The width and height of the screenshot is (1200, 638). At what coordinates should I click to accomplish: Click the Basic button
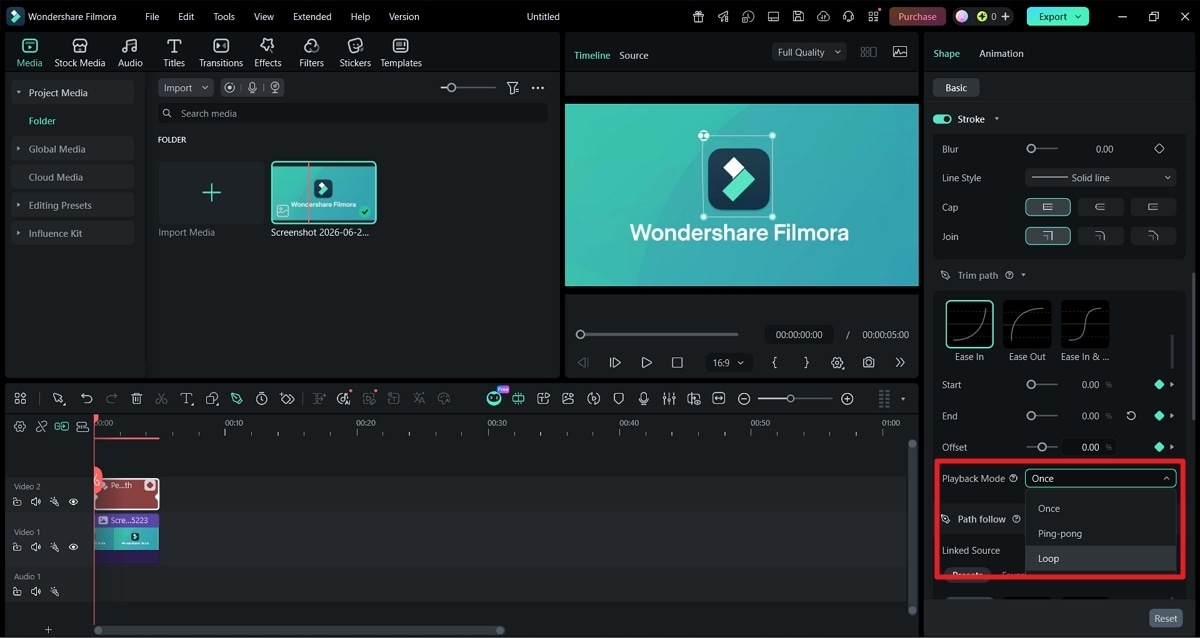pyautogui.click(x=957, y=88)
